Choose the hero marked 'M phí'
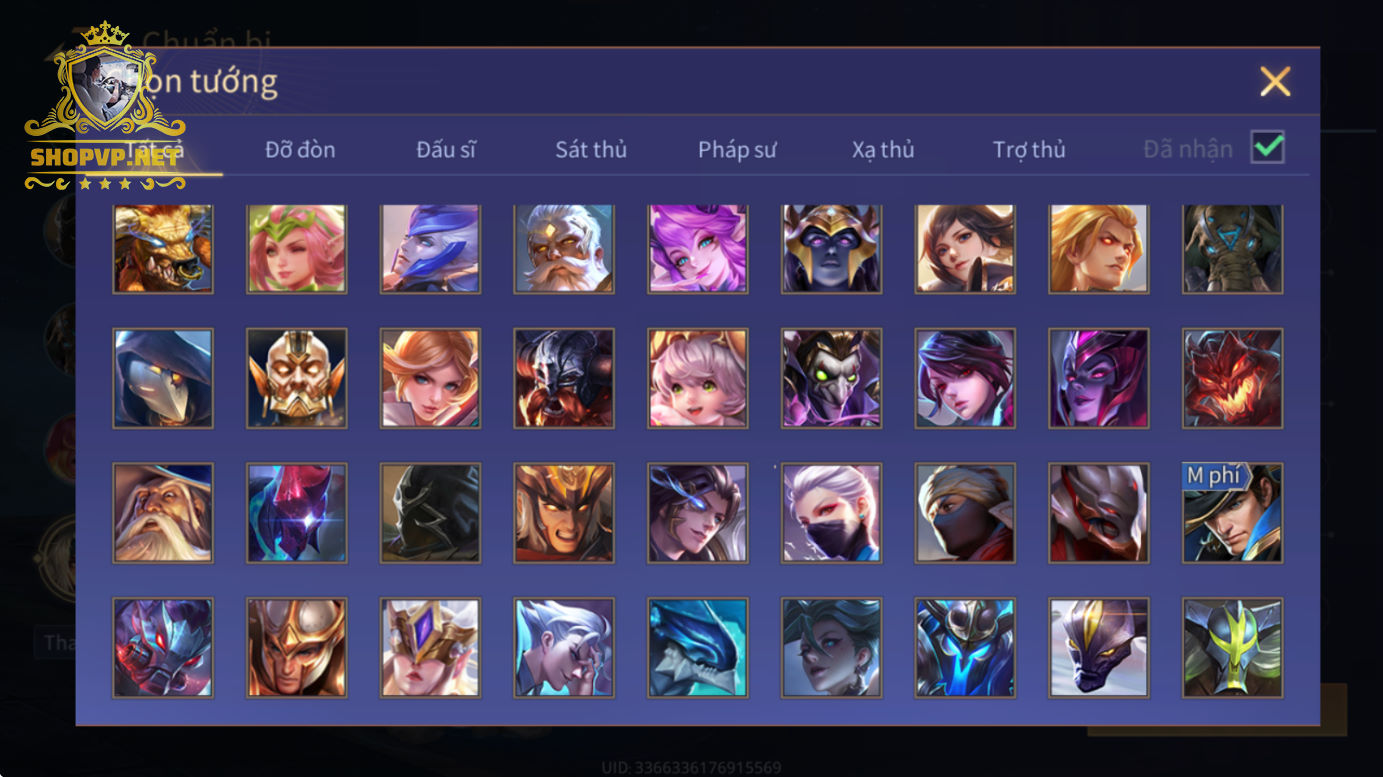This screenshot has height=777, width=1383. (1233, 513)
